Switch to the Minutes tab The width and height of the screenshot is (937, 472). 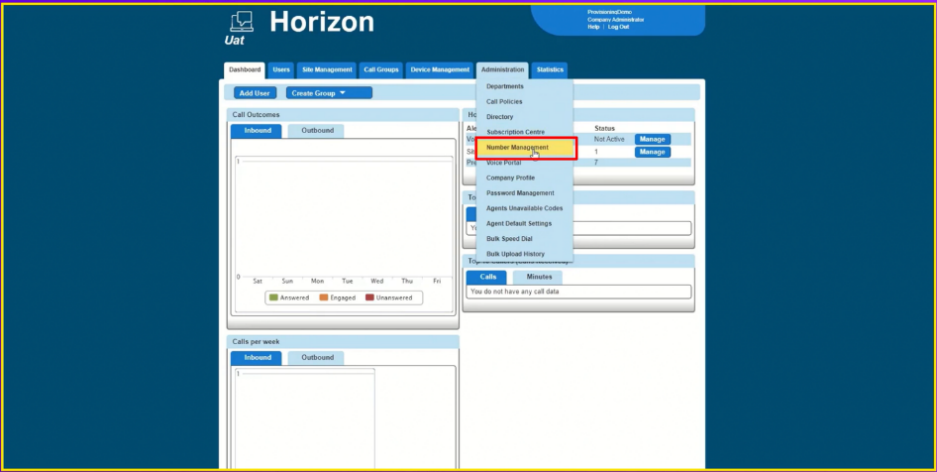click(x=537, y=277)
